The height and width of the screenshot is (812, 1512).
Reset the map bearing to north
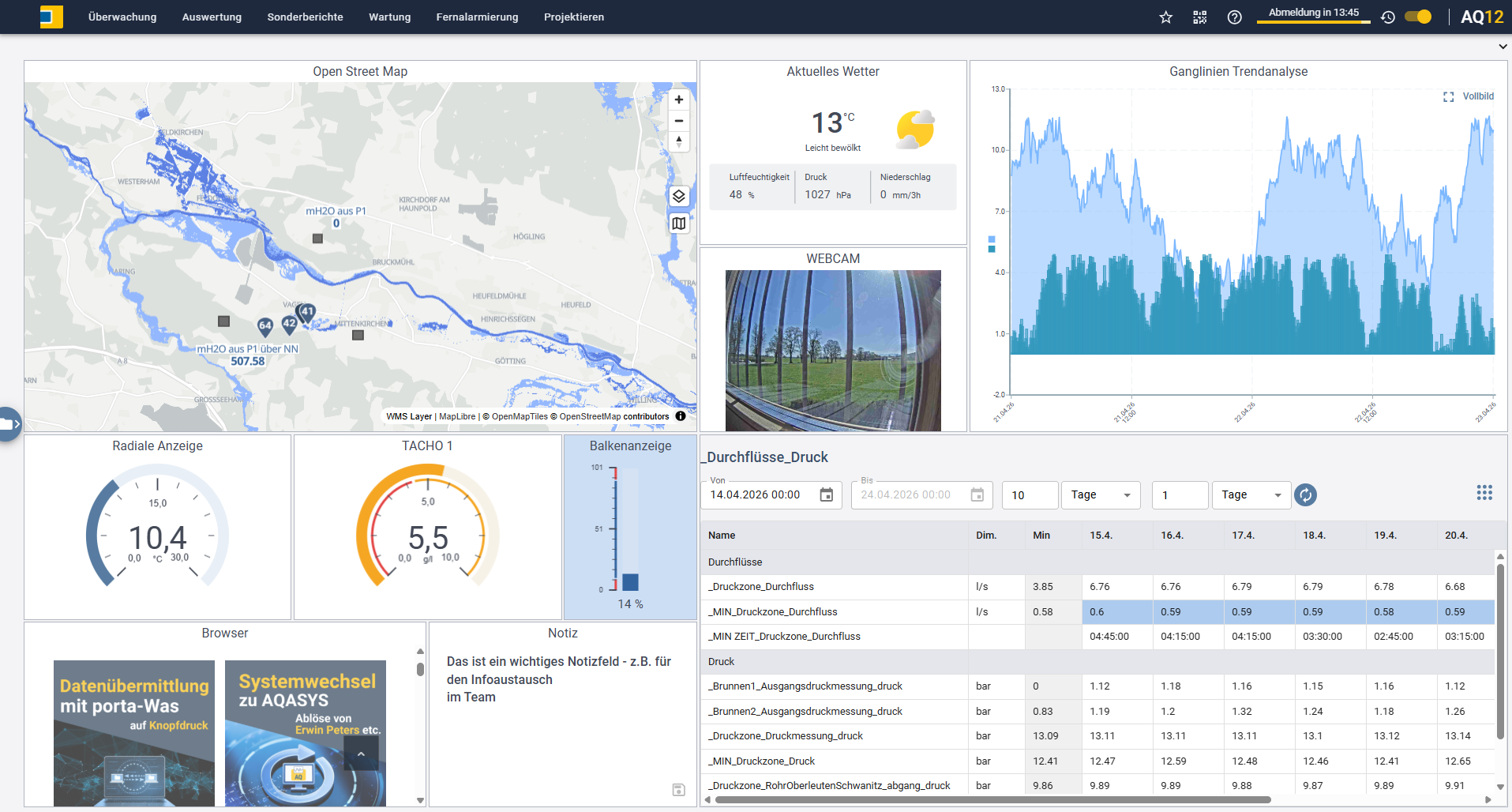679,141
